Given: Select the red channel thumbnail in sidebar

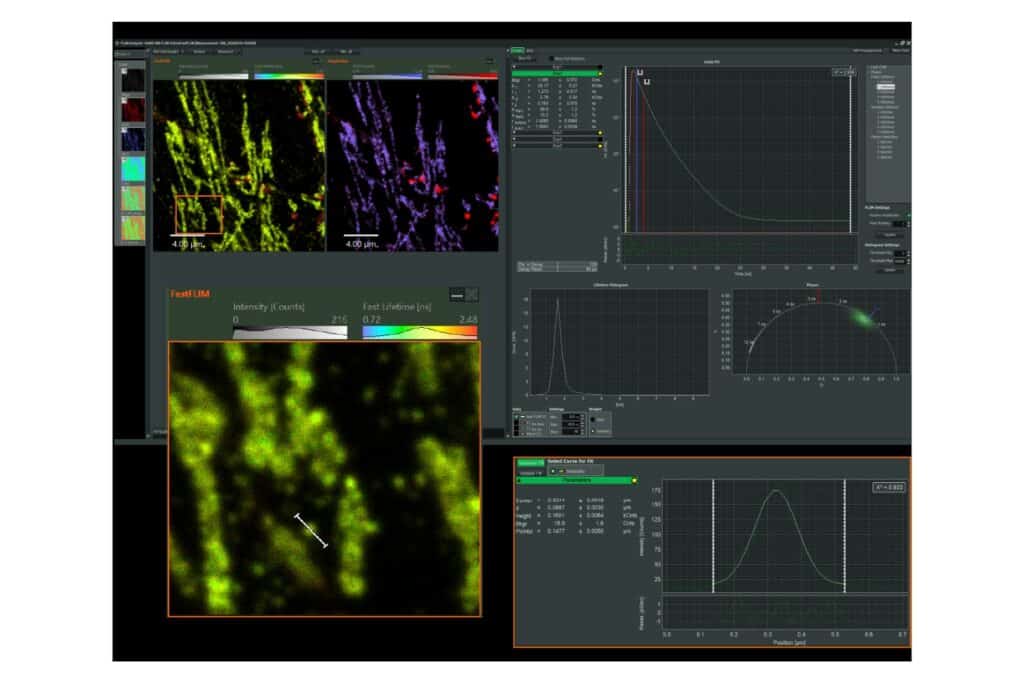Looking at the screenshot, I should click(x=133, y=108).
